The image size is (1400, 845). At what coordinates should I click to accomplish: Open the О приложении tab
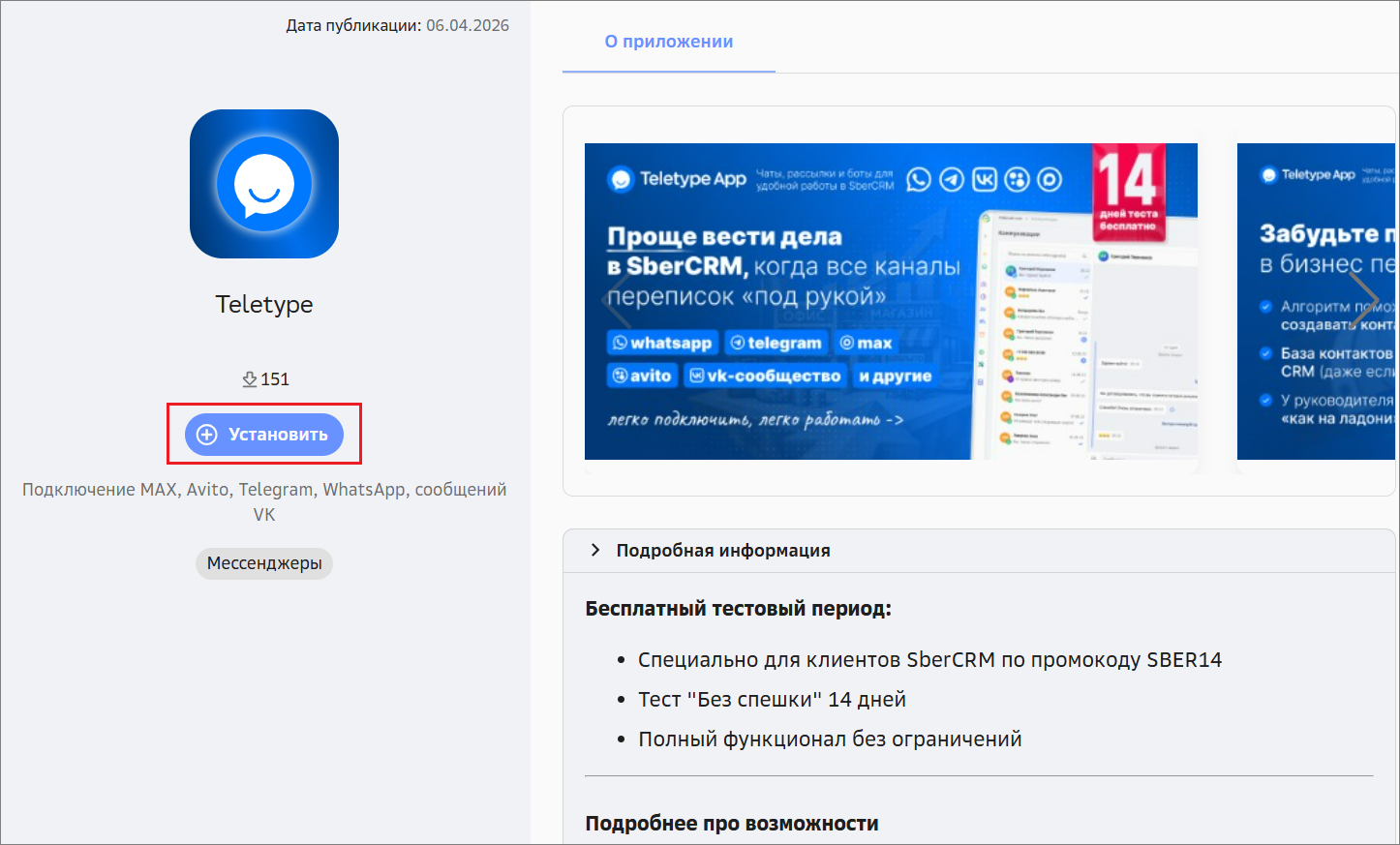pyautogui.click(x=668, y=42)
